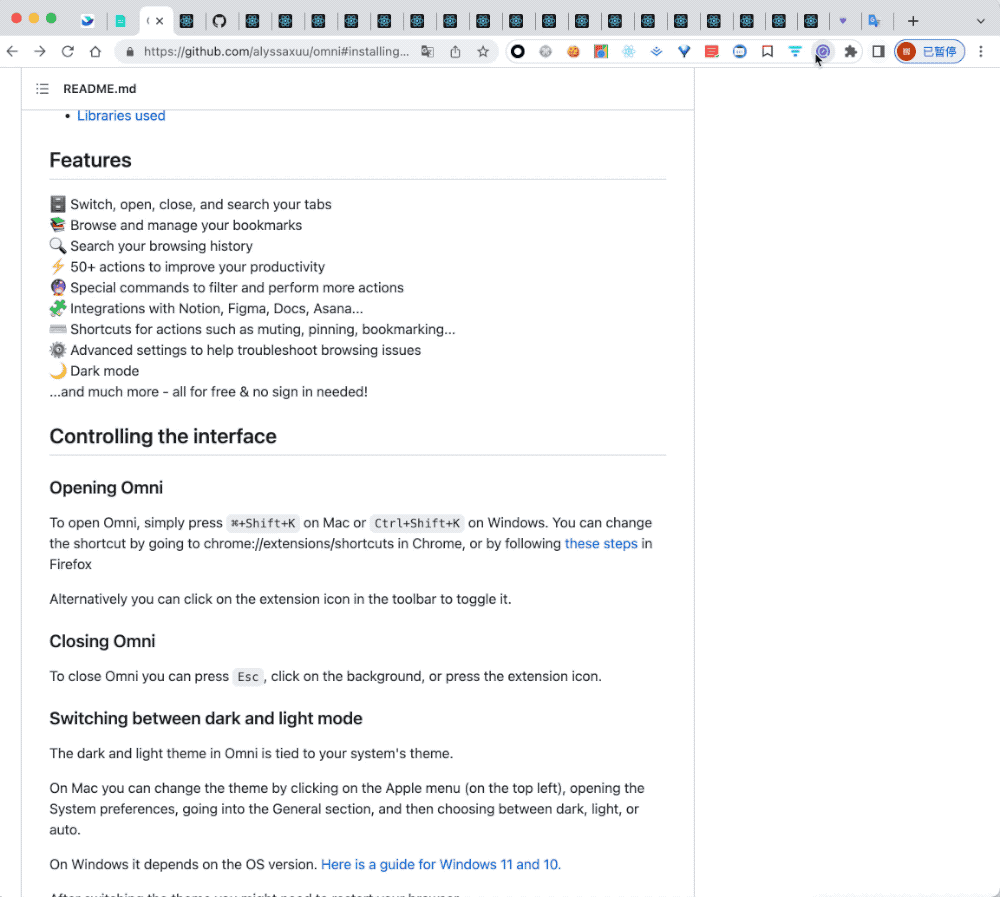Switch to the GitHub octocat tab

coord(219,21)
